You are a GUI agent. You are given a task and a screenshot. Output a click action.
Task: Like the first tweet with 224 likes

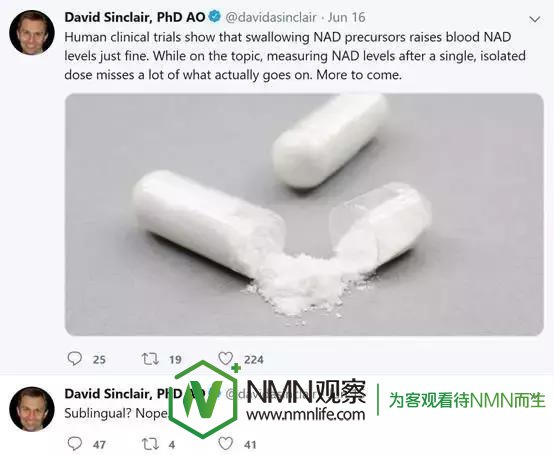tap(226, 359)
